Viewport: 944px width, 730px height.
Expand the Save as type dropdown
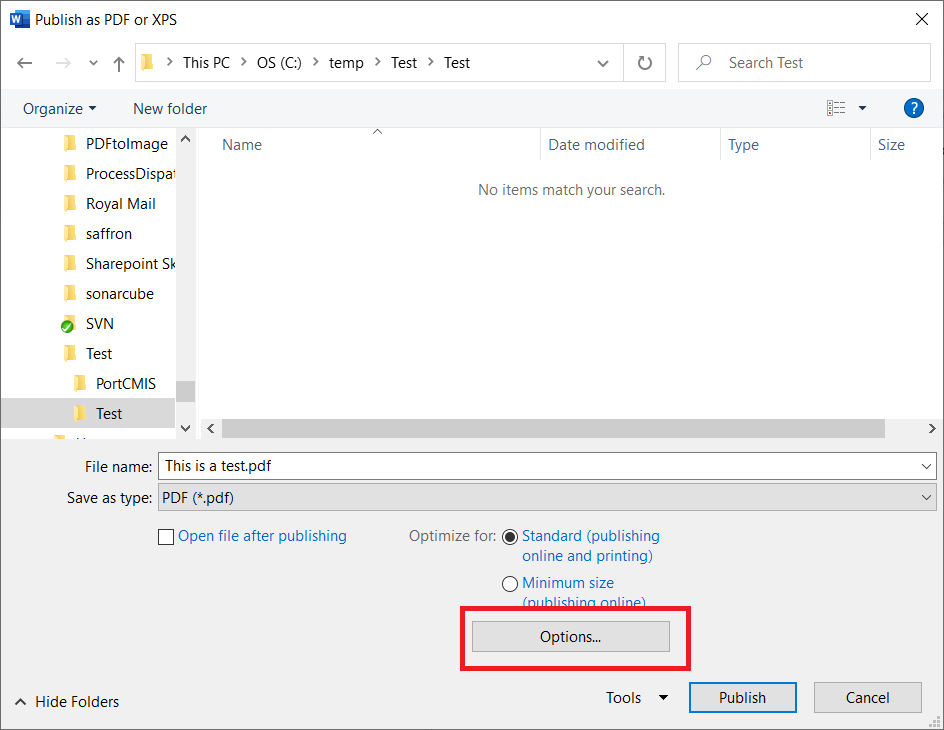[x=925, y=498]
